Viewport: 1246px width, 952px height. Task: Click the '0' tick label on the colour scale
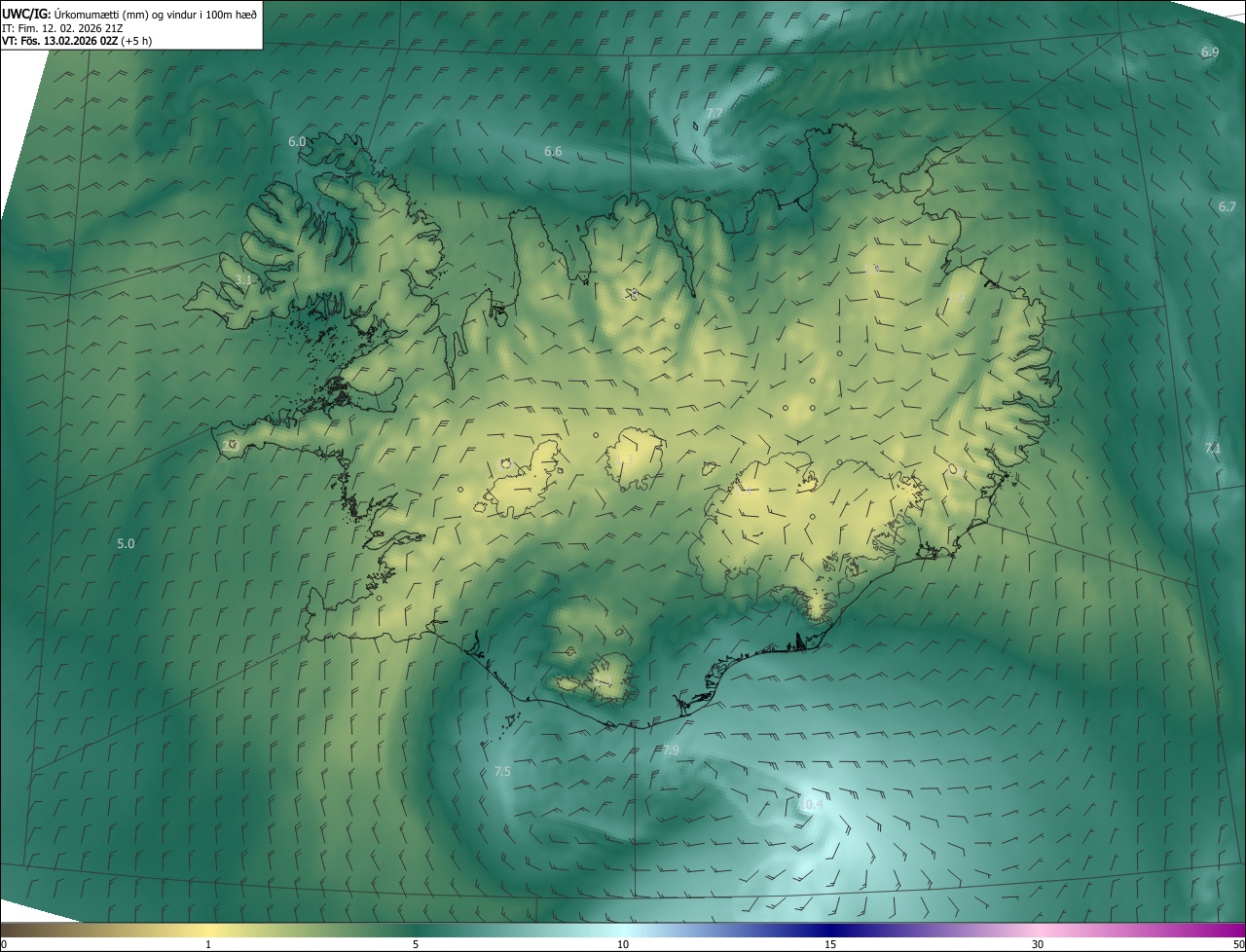(4, 944)
